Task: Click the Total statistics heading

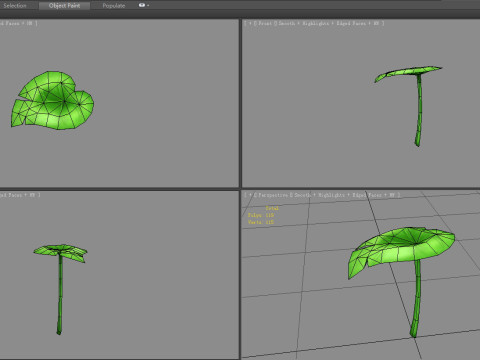Action: [x=272, y=208]
